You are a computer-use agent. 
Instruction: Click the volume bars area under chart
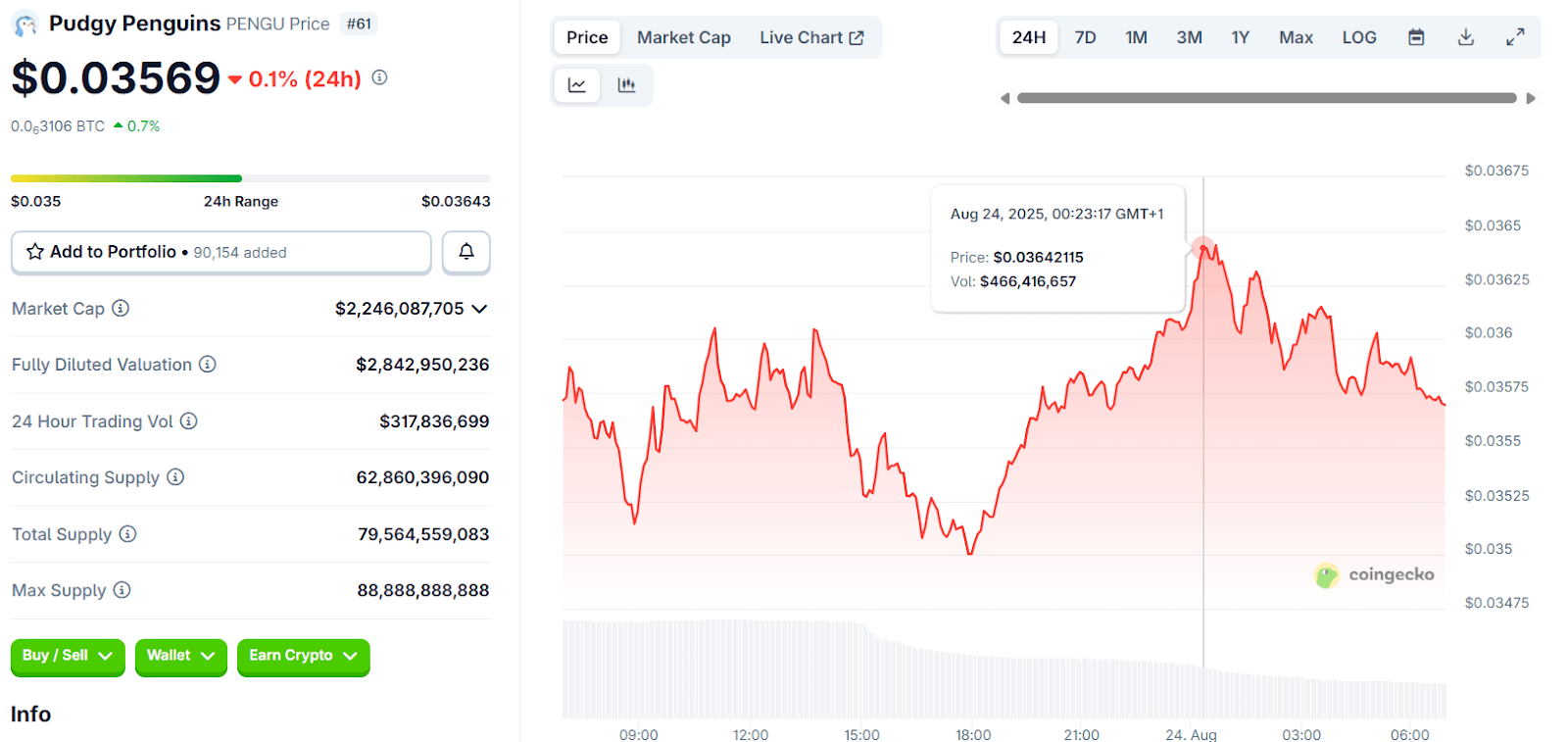[1004, 669]
